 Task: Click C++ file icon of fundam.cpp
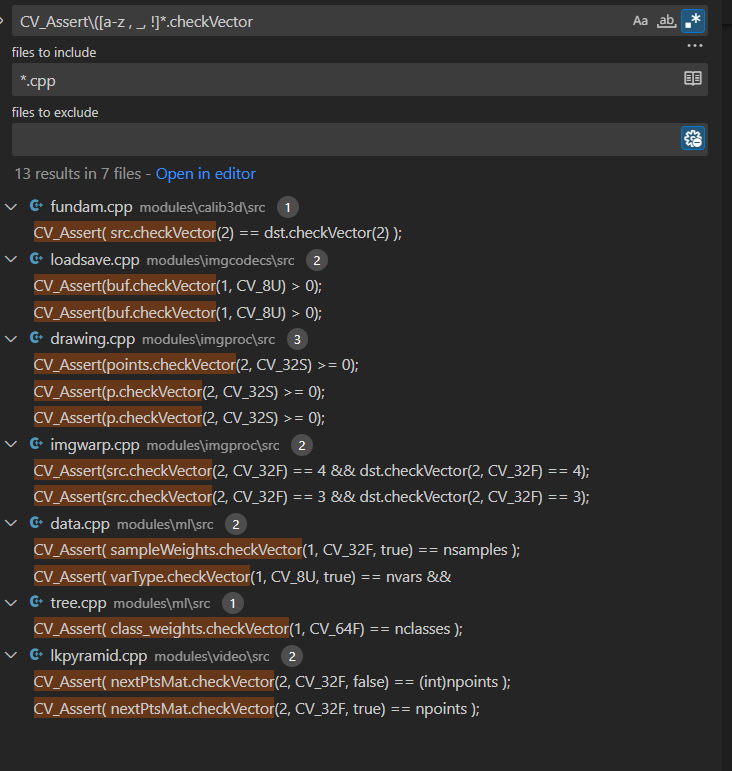click(x=36, y=206)
